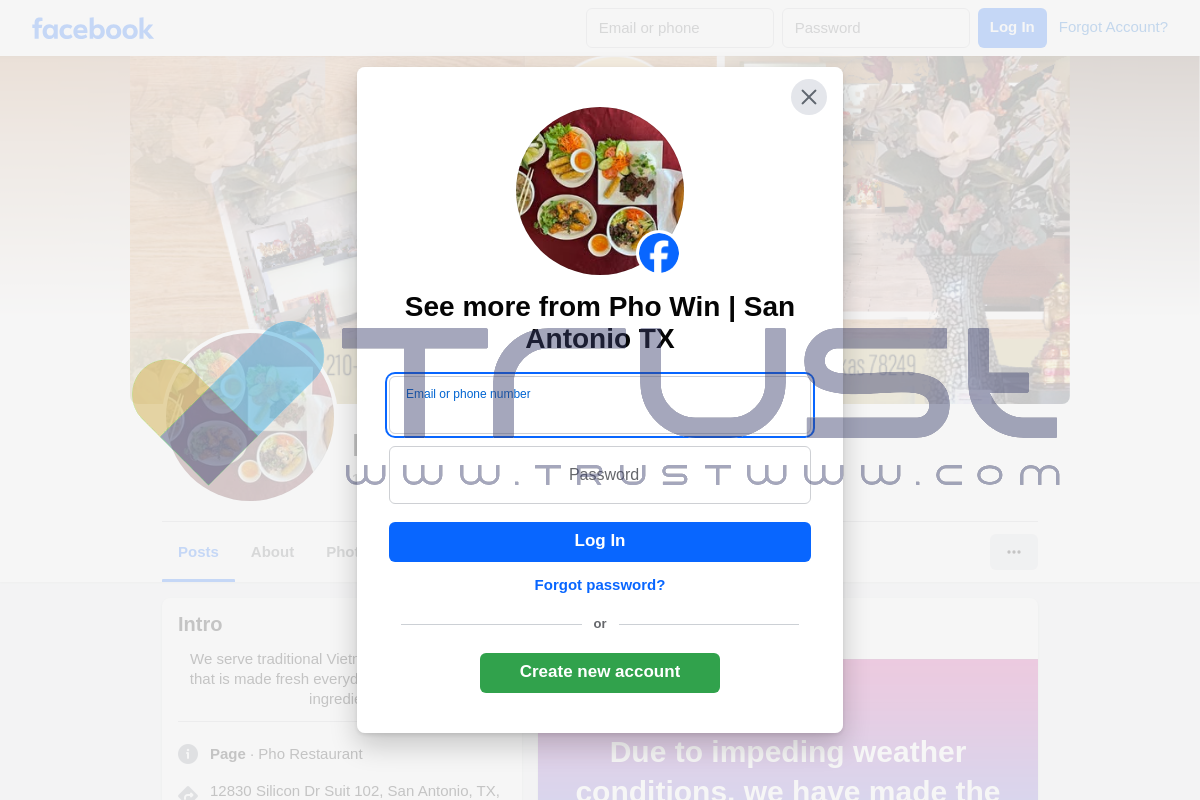Close the login dialog with X icon
The height and width of the screenshot is (800, 1200).
click(809, 97)
